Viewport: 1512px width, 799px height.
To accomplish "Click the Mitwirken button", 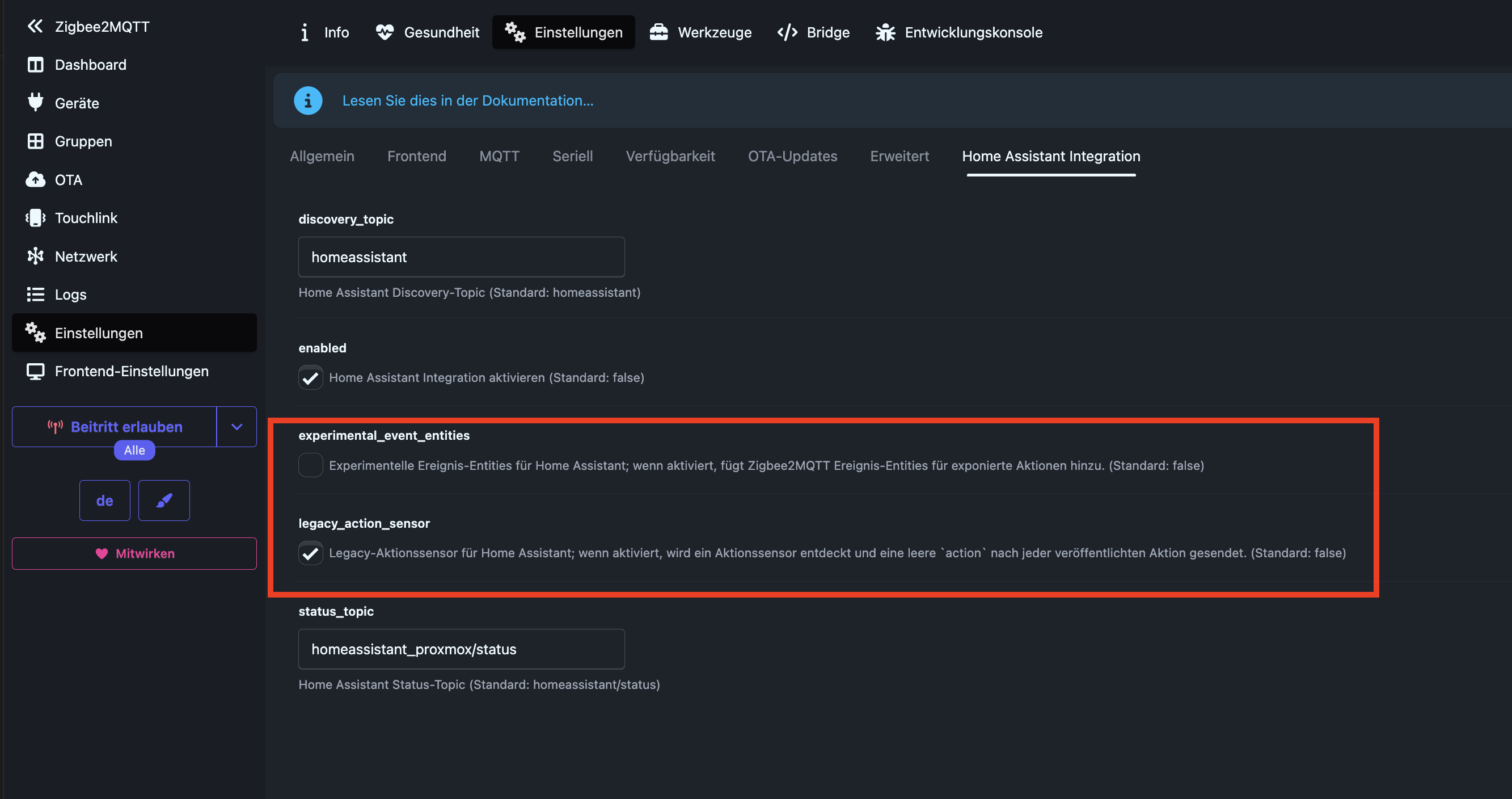I will [x=134, y=553].
